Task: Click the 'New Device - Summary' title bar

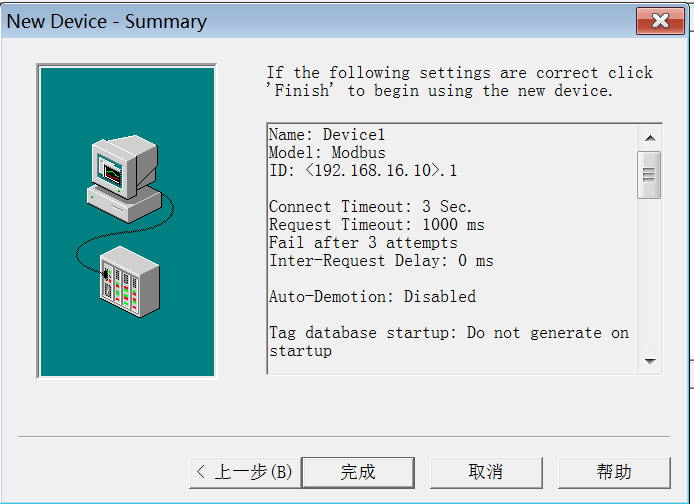Action: [300, 21]
